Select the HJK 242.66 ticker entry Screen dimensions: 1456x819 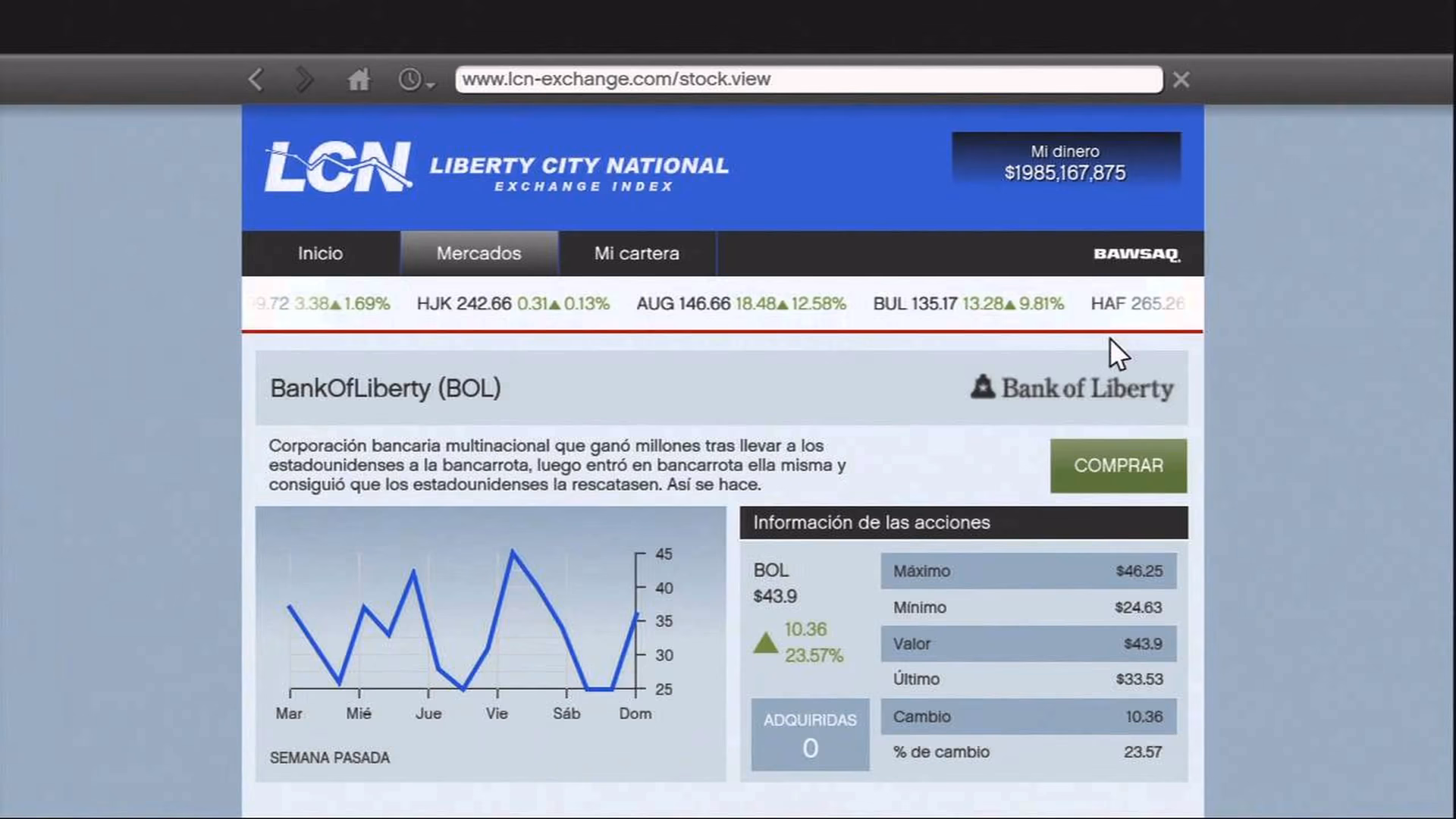coord(513,304)
